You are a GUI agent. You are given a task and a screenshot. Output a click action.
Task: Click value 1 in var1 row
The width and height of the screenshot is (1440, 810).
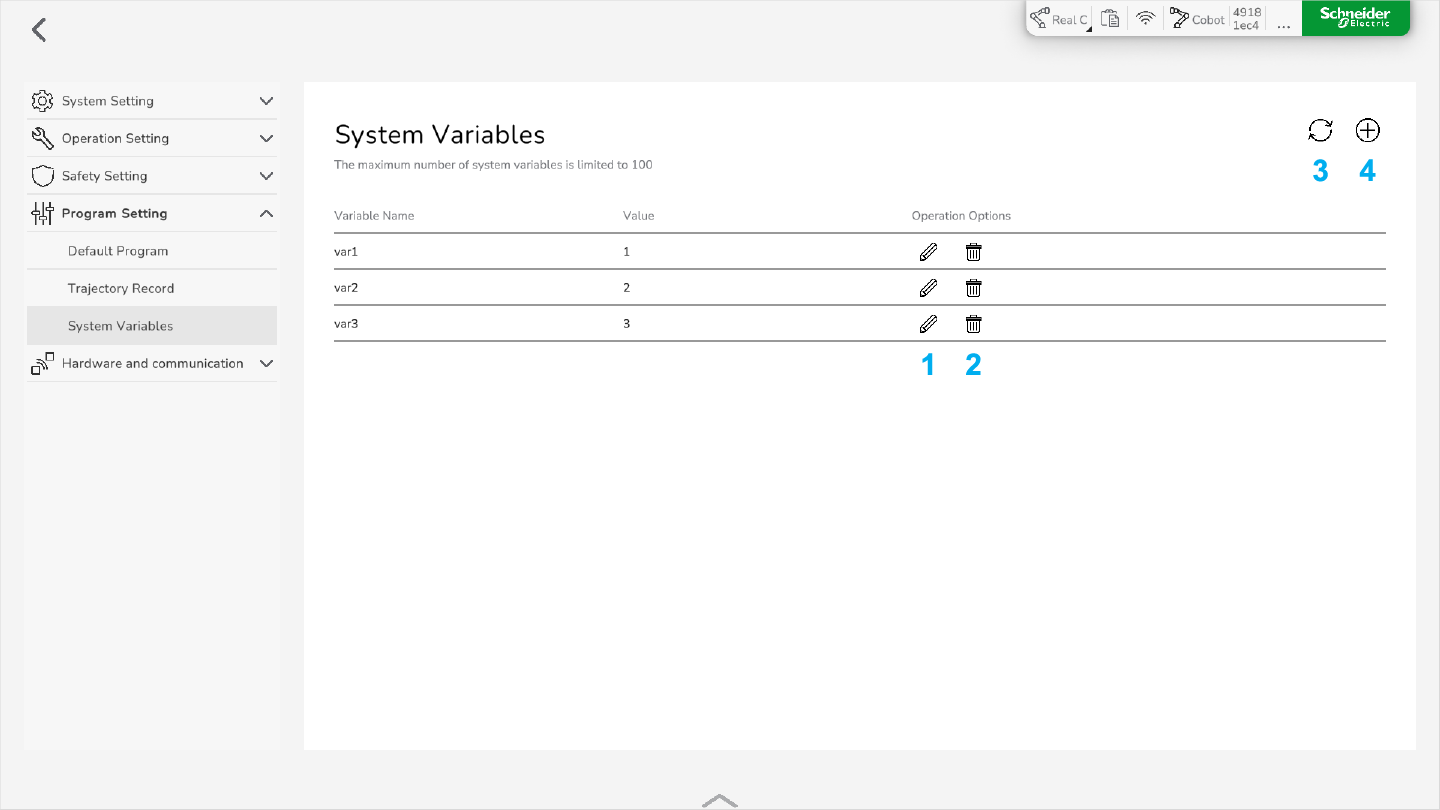[627, 252]
